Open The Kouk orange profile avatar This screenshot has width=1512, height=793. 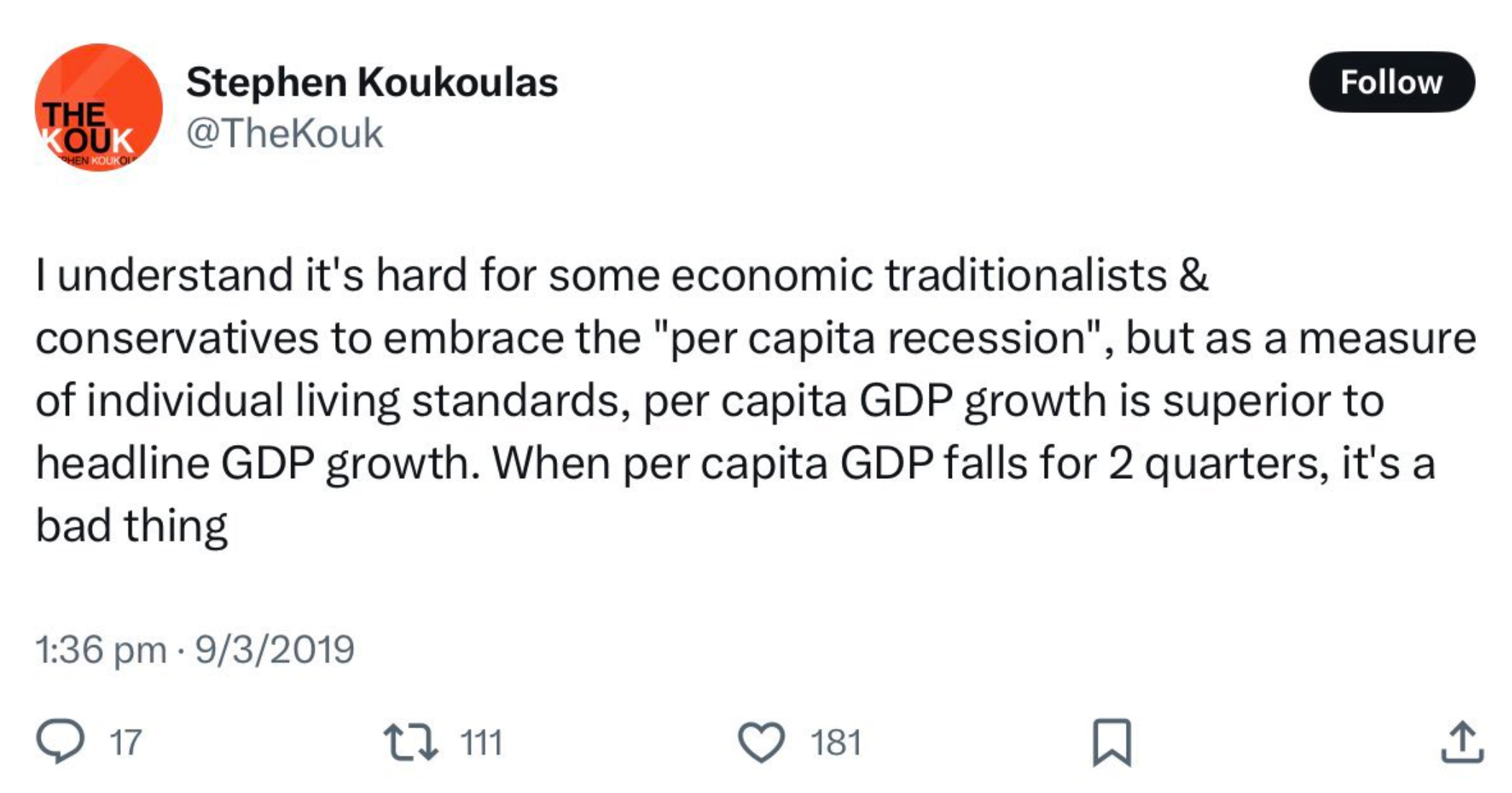pyautogui.click(x=98, y=107)
